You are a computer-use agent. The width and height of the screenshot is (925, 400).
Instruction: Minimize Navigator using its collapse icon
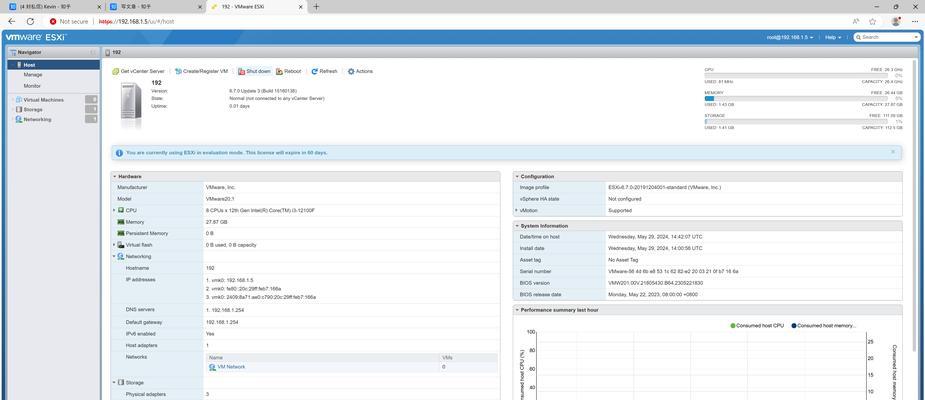93,53
